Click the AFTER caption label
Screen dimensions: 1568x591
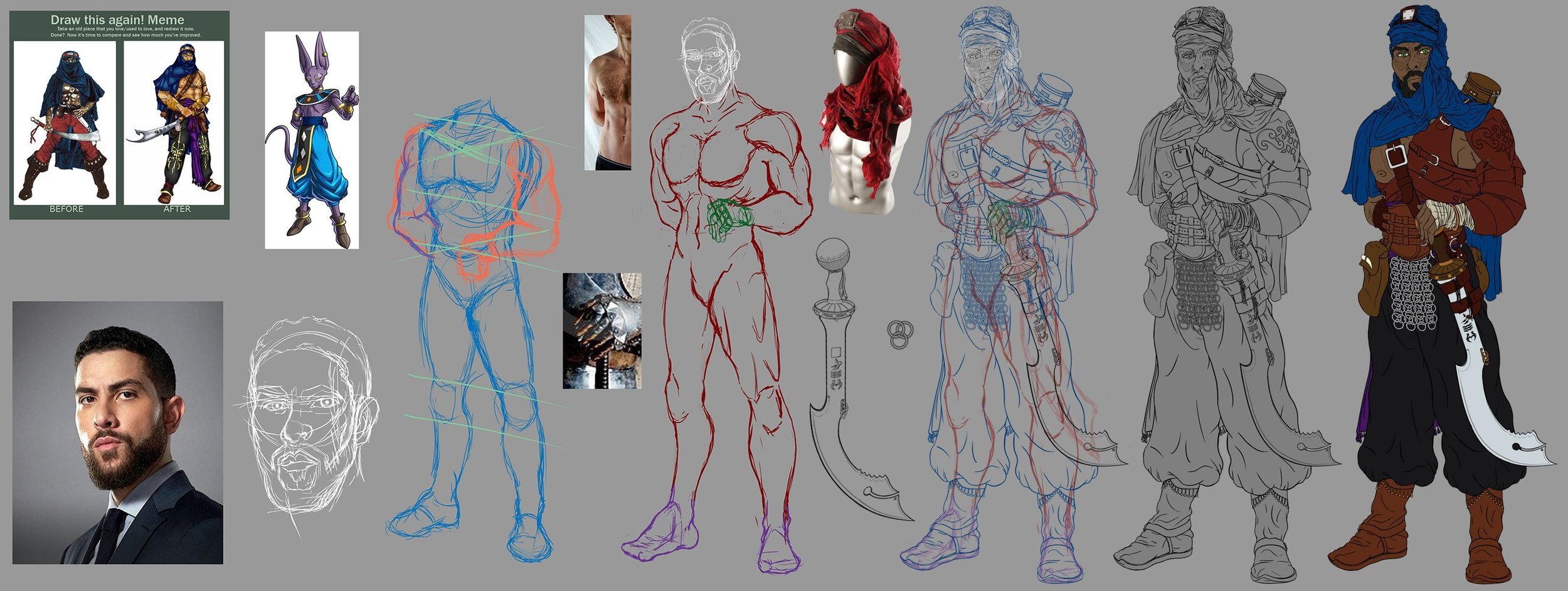tap(176, 209)
